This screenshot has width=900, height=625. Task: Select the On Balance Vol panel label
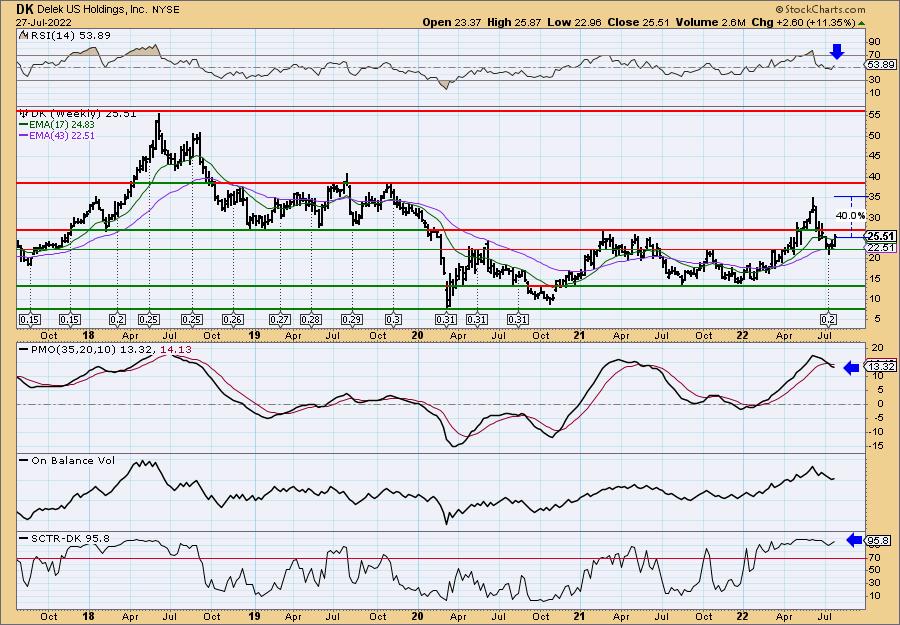pos(67,460)
